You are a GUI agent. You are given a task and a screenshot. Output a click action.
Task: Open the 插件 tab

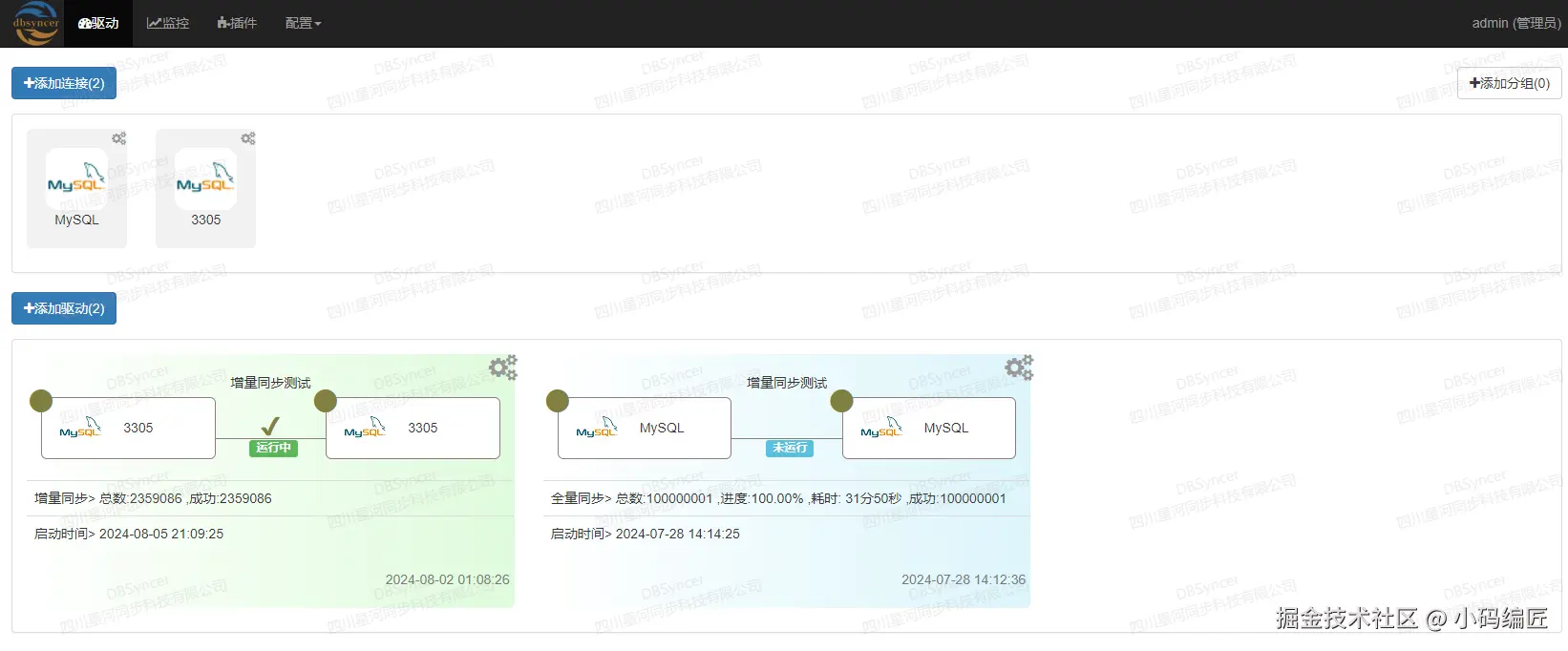pyautogui.click(x=237, y=23)
